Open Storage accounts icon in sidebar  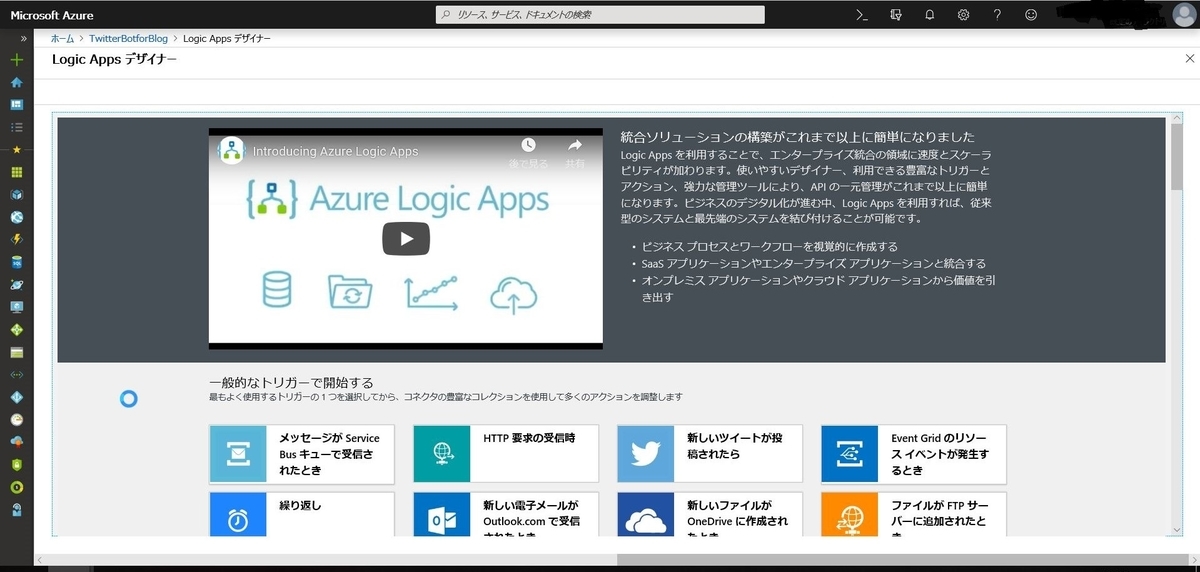[x=16, y=352]
